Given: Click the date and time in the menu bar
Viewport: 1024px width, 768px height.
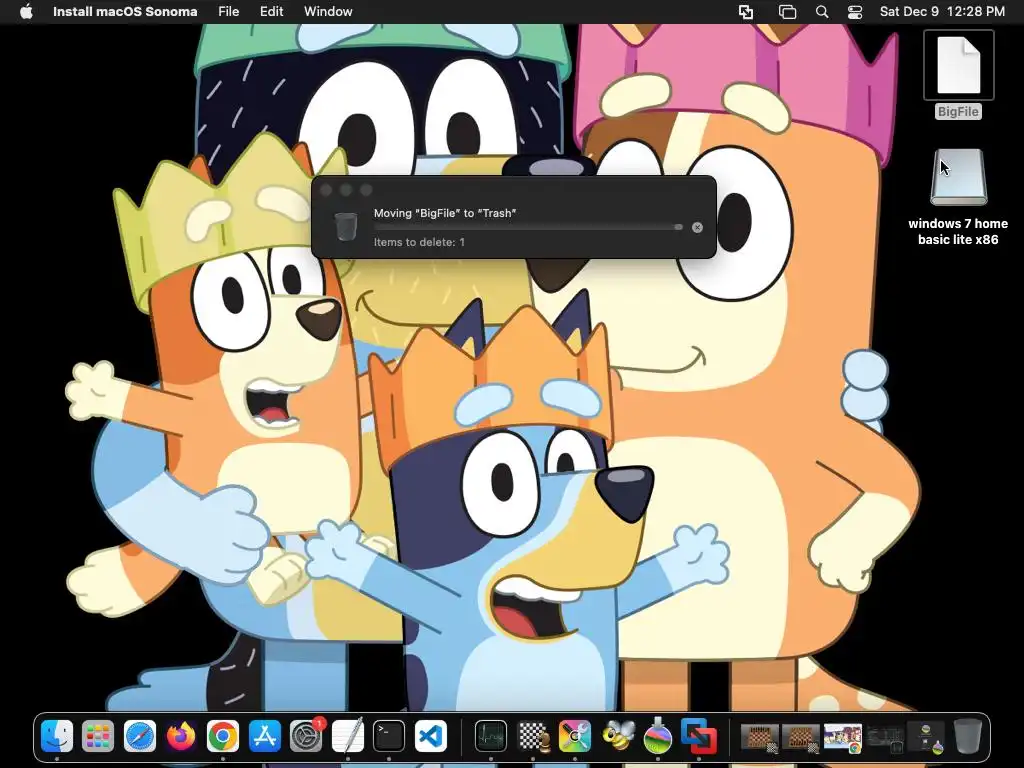Looking at the screenshot, I should pyautogui.click(x=942, y=12).
